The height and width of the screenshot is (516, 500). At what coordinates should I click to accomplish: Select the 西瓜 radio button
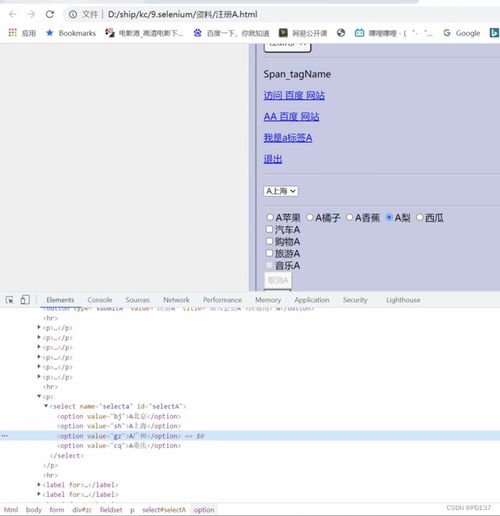click(419, 217)
